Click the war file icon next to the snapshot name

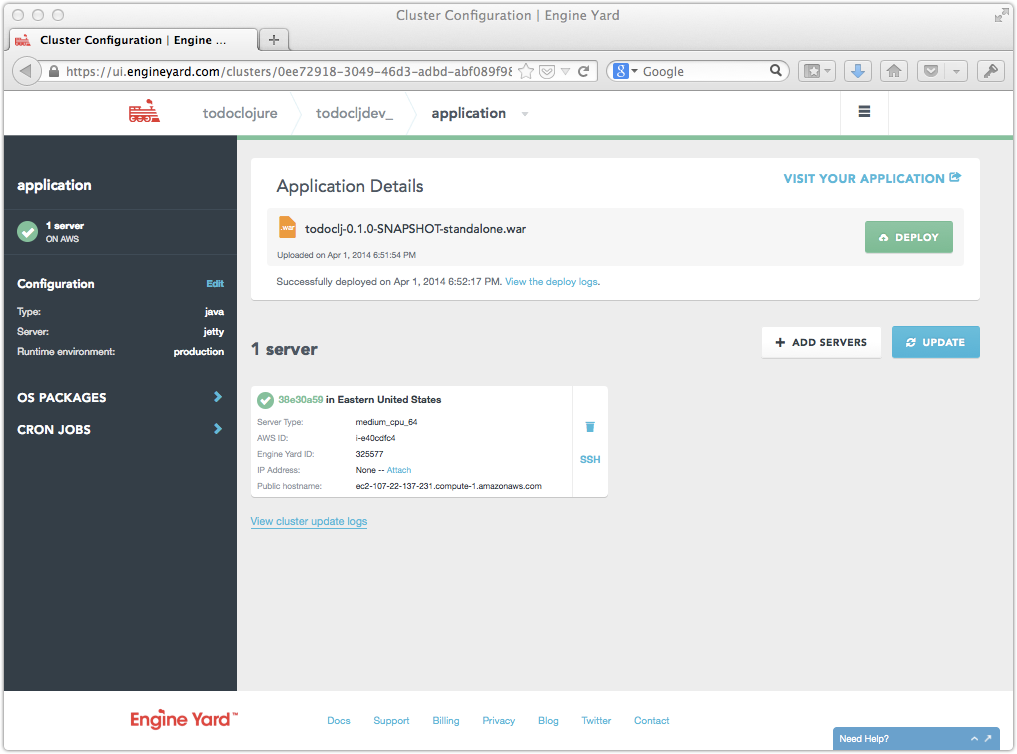[x=288, y=226]
